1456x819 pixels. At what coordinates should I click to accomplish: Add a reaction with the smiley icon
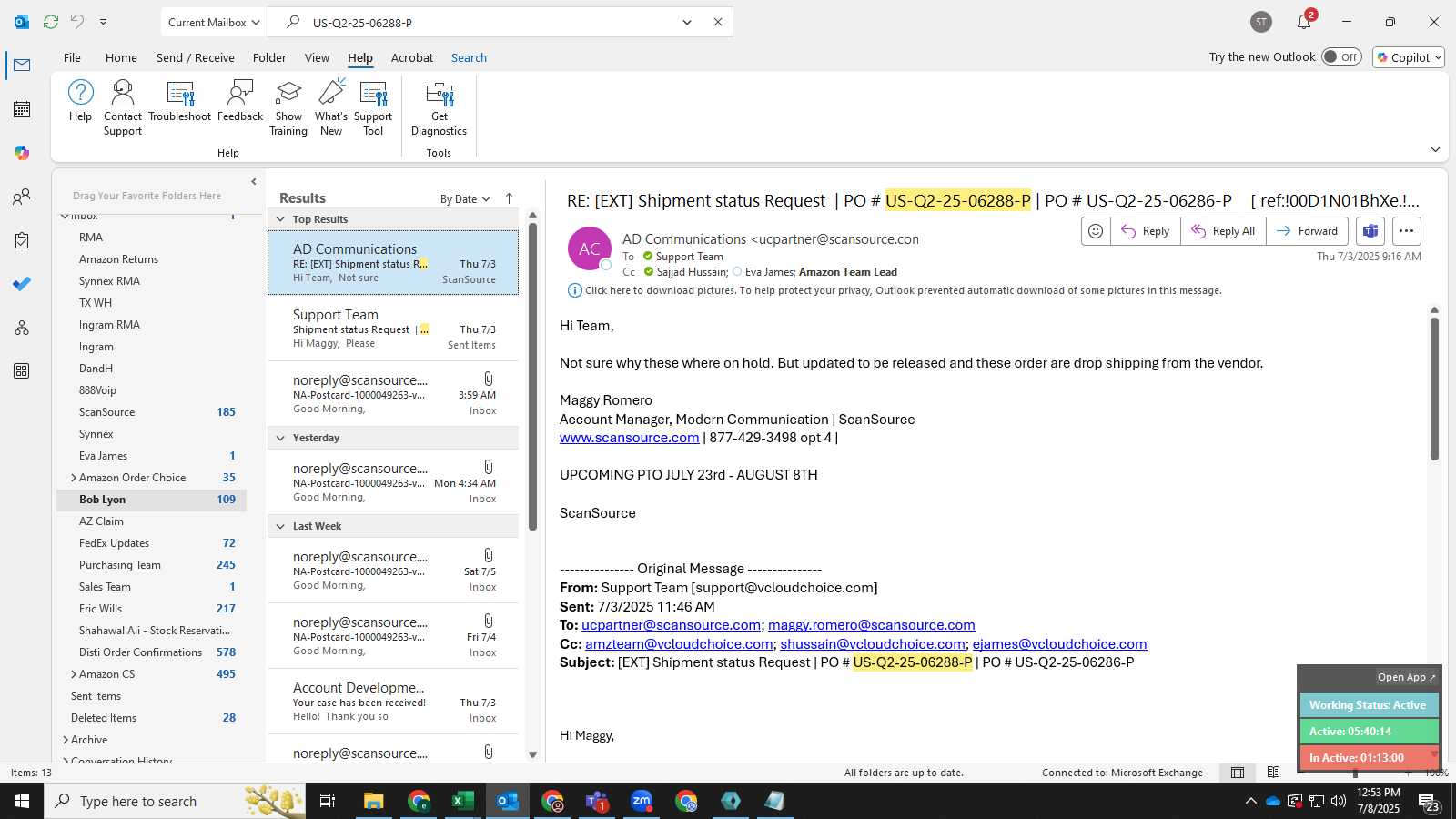point(1096,231)
